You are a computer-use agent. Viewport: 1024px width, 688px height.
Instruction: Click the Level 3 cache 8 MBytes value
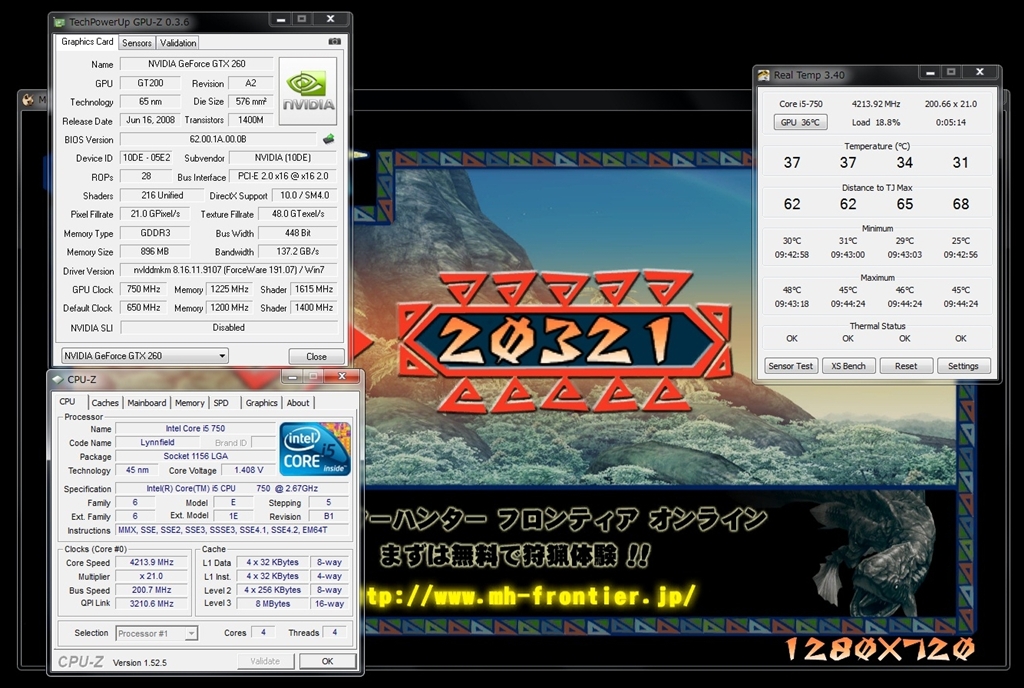273,604
